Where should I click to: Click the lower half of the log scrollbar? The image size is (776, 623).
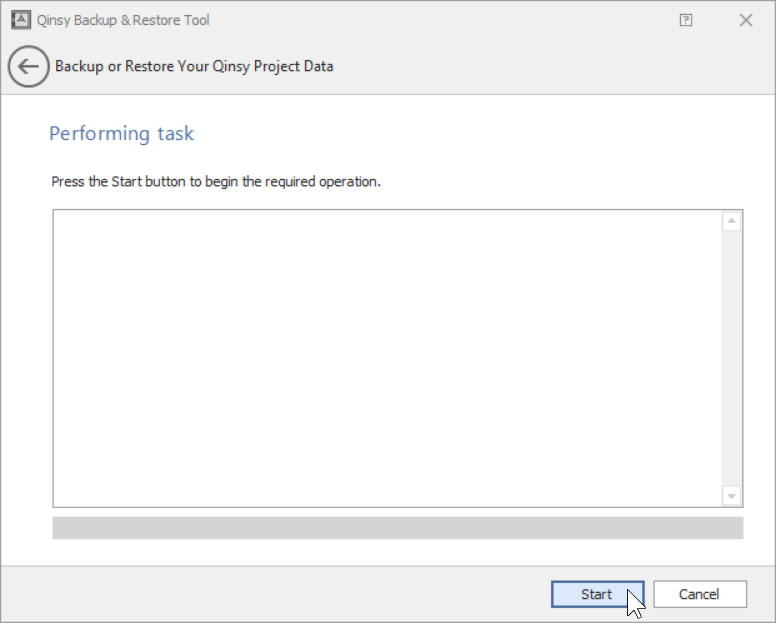tap(731, 430)
